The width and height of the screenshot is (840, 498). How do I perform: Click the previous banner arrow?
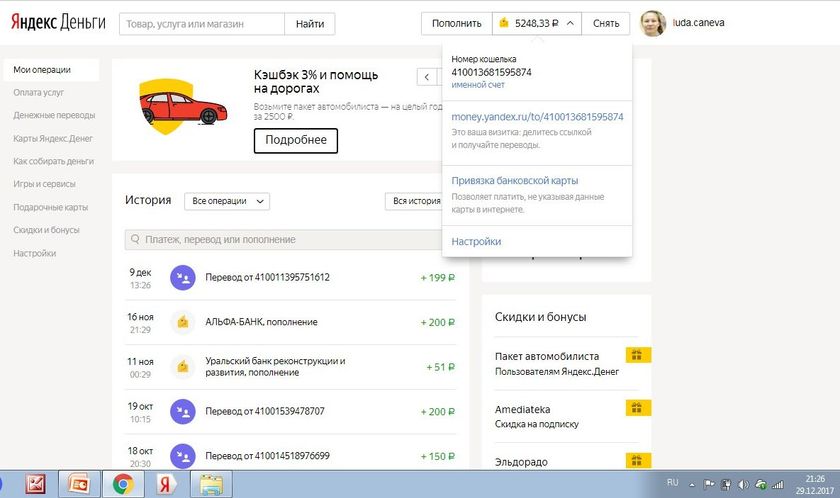coord(427,77)
